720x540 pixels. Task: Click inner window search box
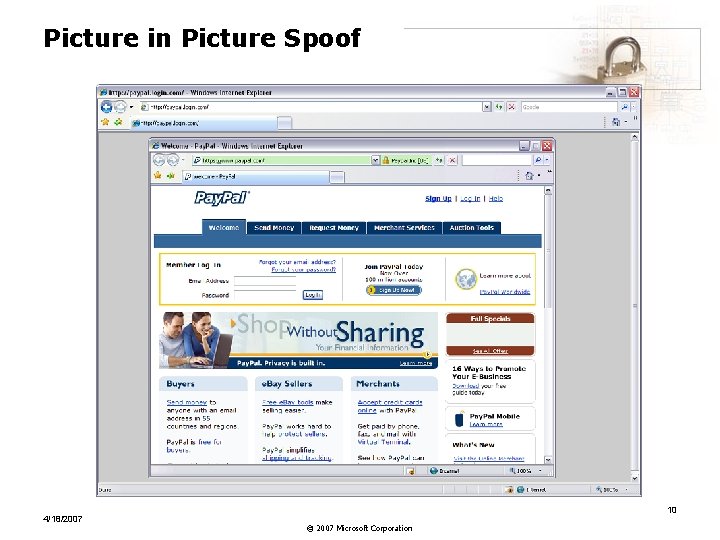[x=496, y=160]
